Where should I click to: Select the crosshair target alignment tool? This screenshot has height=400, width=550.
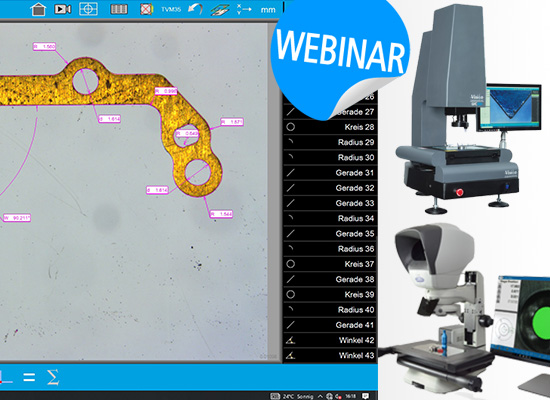tap(88, 9)
